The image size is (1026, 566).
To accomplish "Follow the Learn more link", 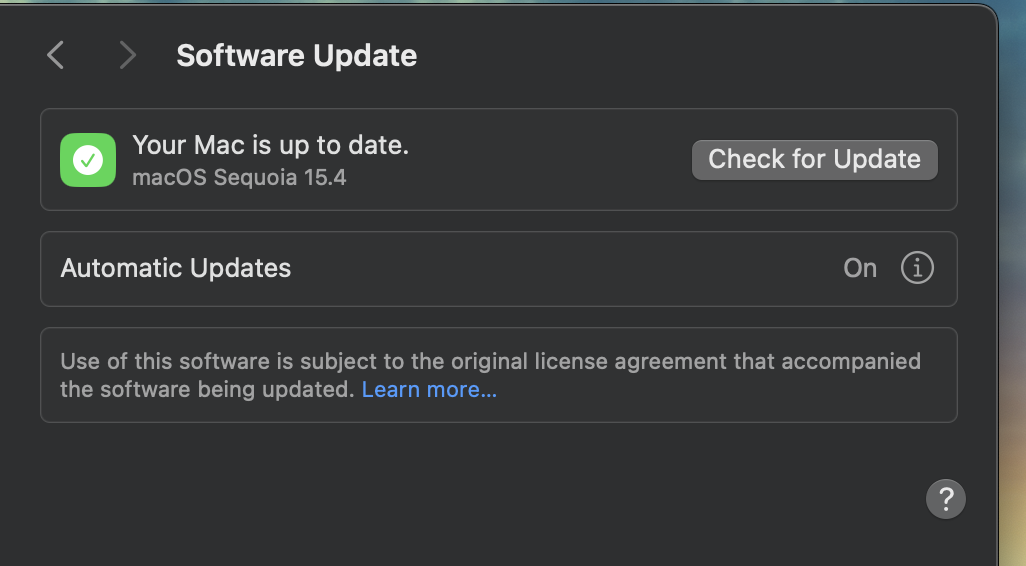I will (429, 390).
